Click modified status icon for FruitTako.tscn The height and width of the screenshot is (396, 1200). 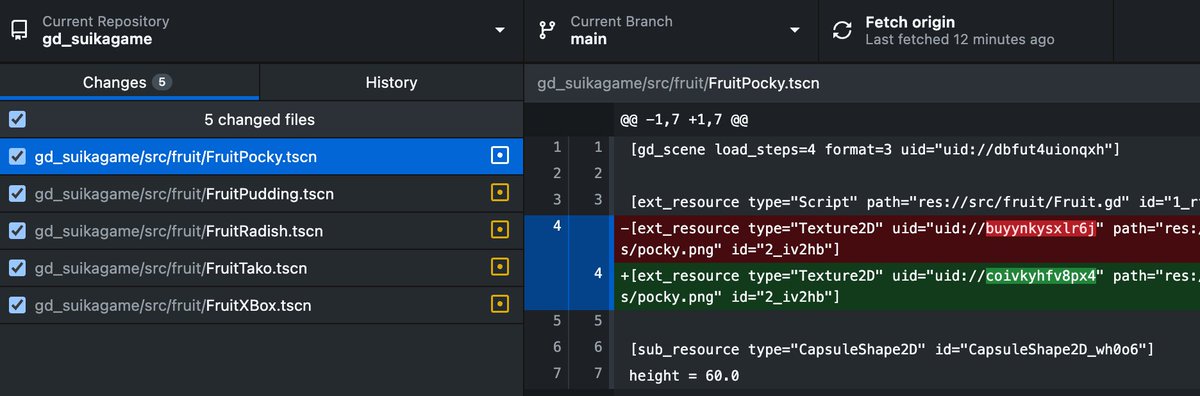501,268
